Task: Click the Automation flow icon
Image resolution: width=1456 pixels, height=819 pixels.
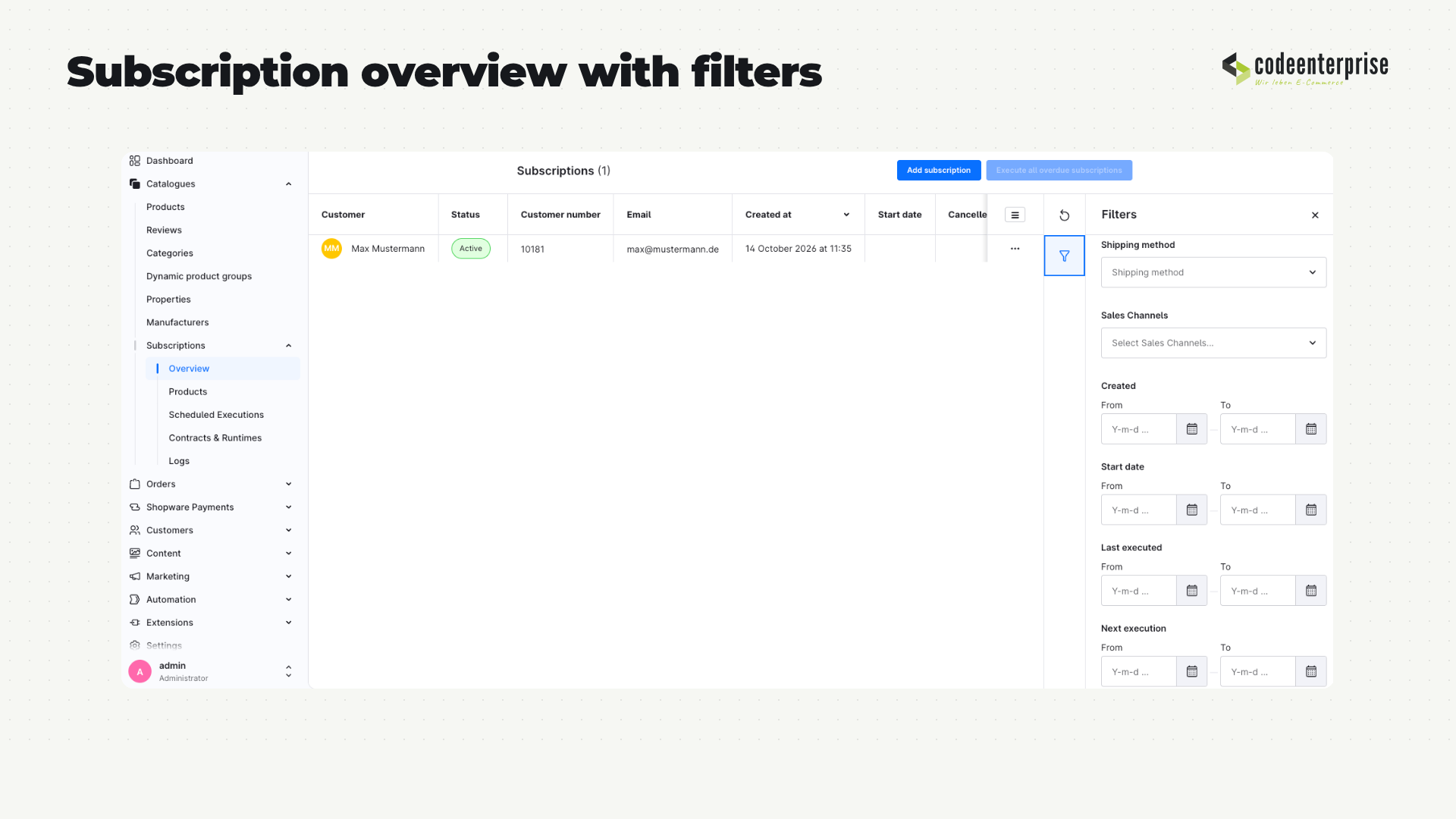Action: [x=135, y=600]
